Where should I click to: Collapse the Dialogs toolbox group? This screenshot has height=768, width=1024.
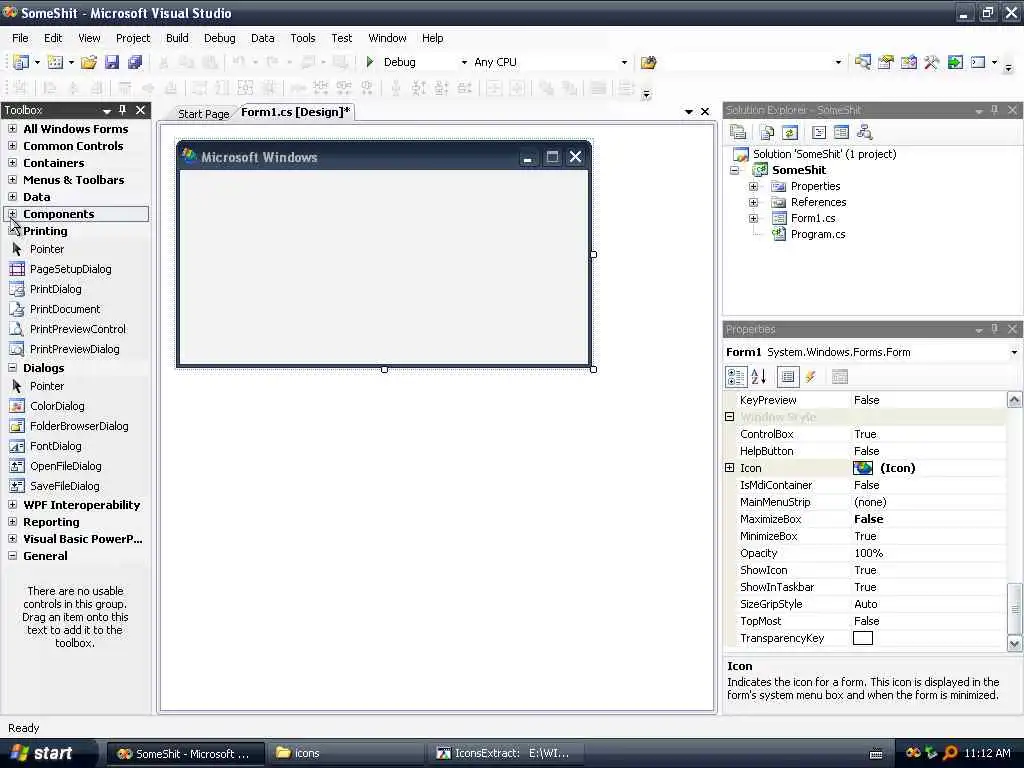(12, 368)
